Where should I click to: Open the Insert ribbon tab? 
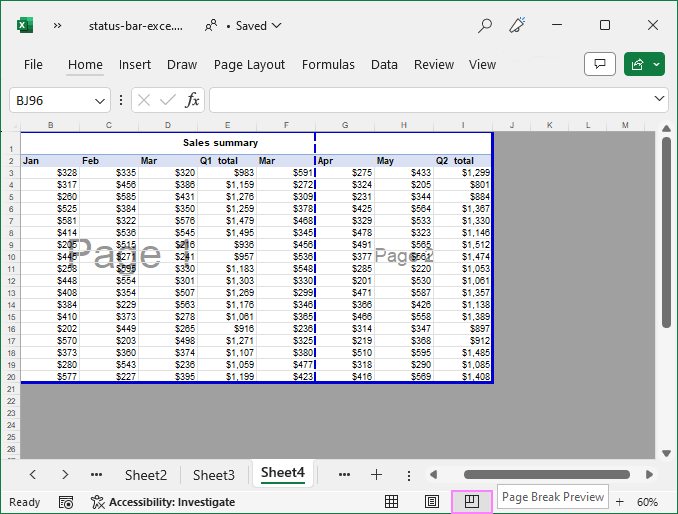[135, 64]
